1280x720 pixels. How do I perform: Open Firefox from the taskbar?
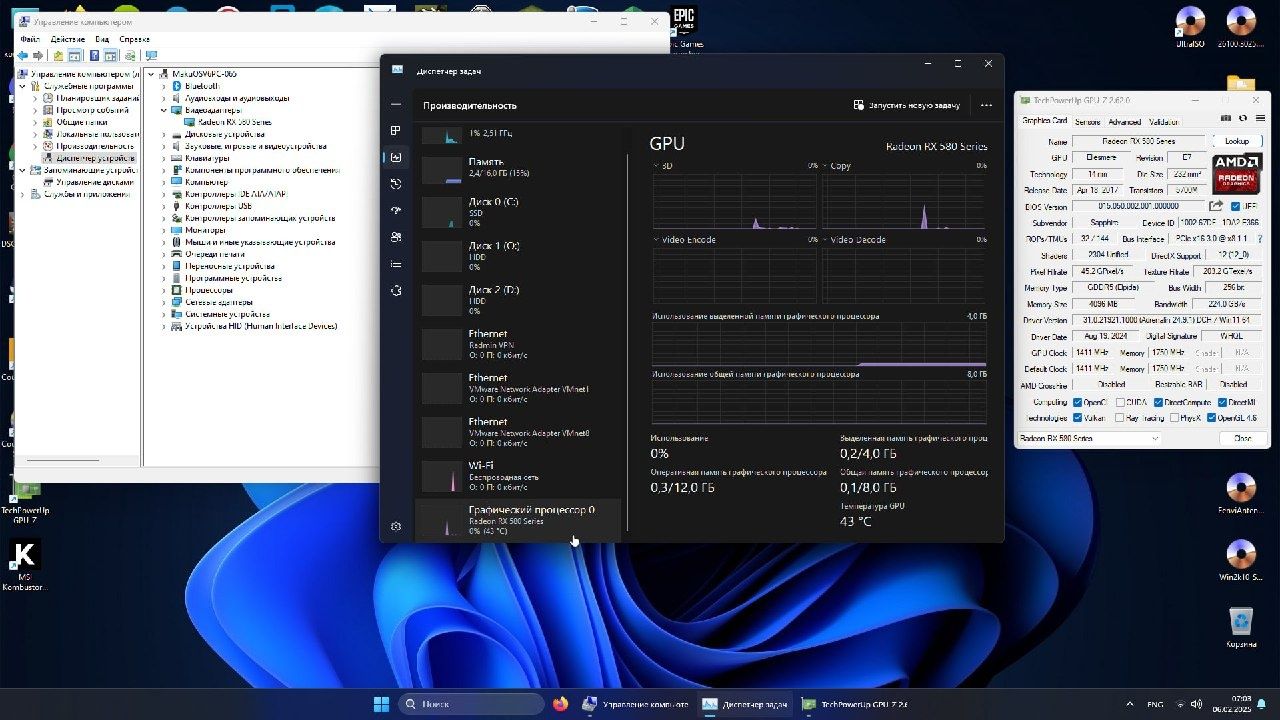pos(559,704)
